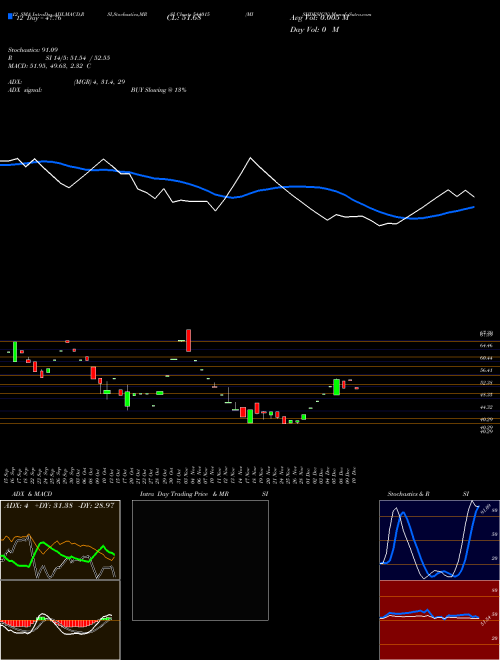Click the ADX: 4 +DY: 31.38 -DY: 28.97 header
This screenshot has width=500, height=660.
coord(59,505)
